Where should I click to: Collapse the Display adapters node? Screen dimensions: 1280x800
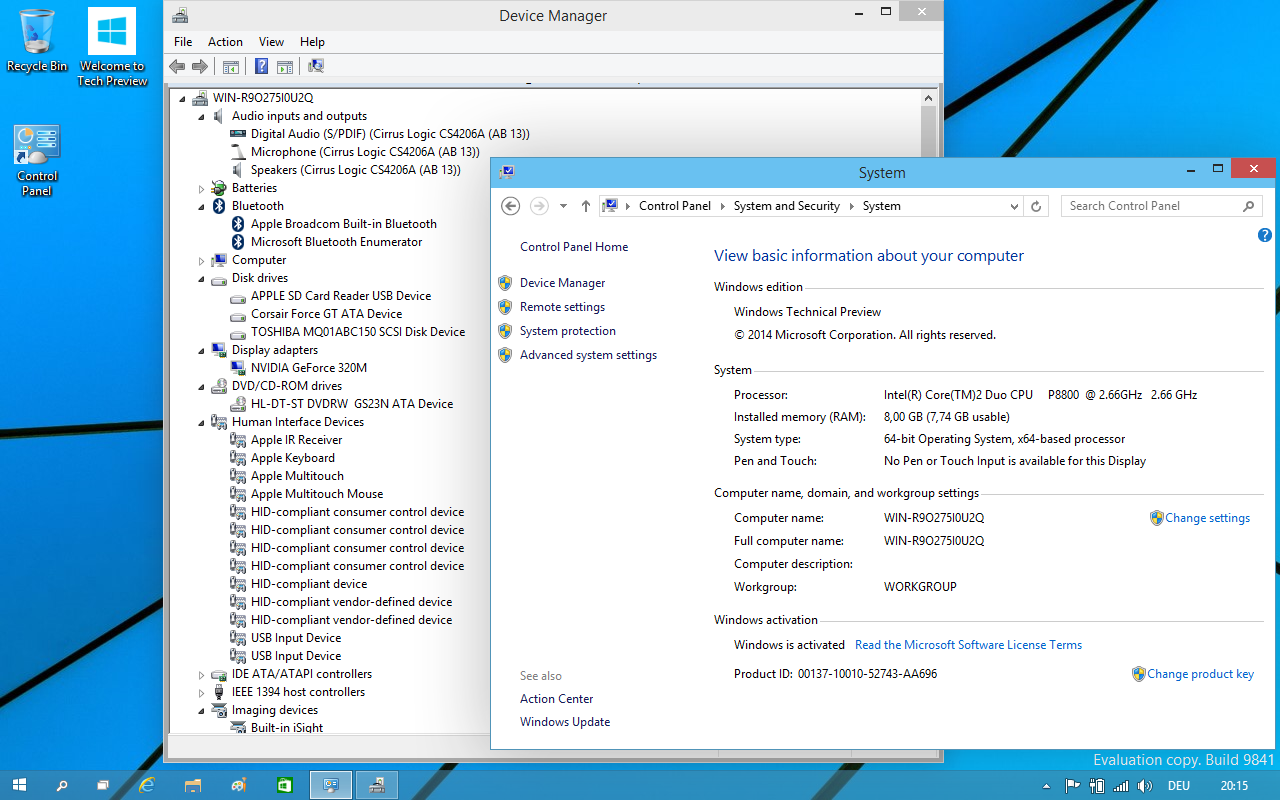(201, 350)
